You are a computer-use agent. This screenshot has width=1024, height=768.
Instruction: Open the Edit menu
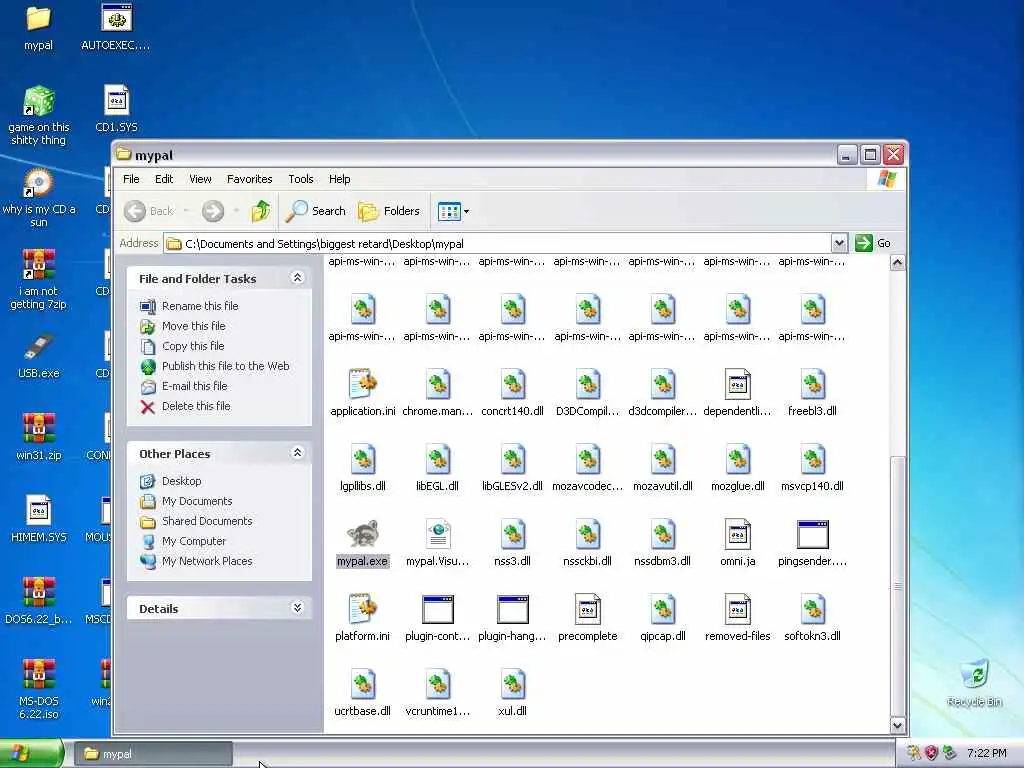[164, 179]
